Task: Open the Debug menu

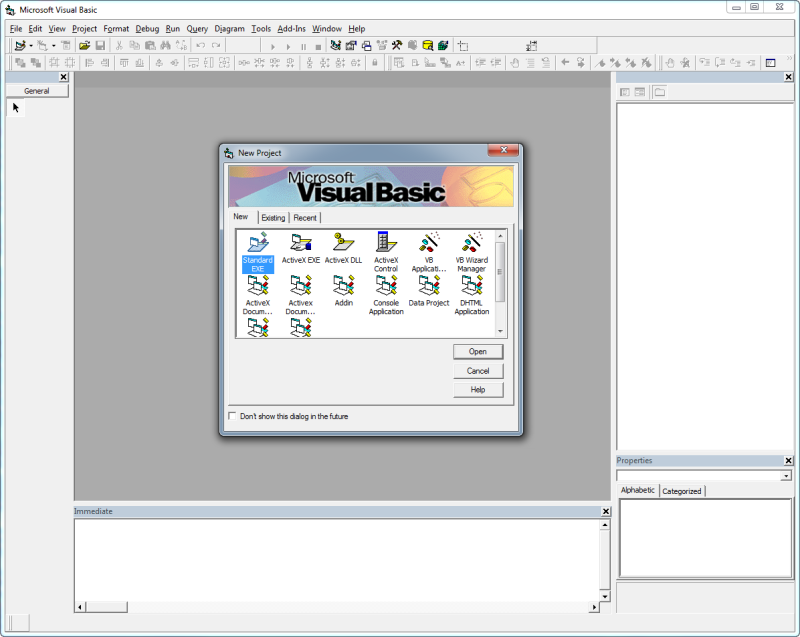Action: click(146, 28)
